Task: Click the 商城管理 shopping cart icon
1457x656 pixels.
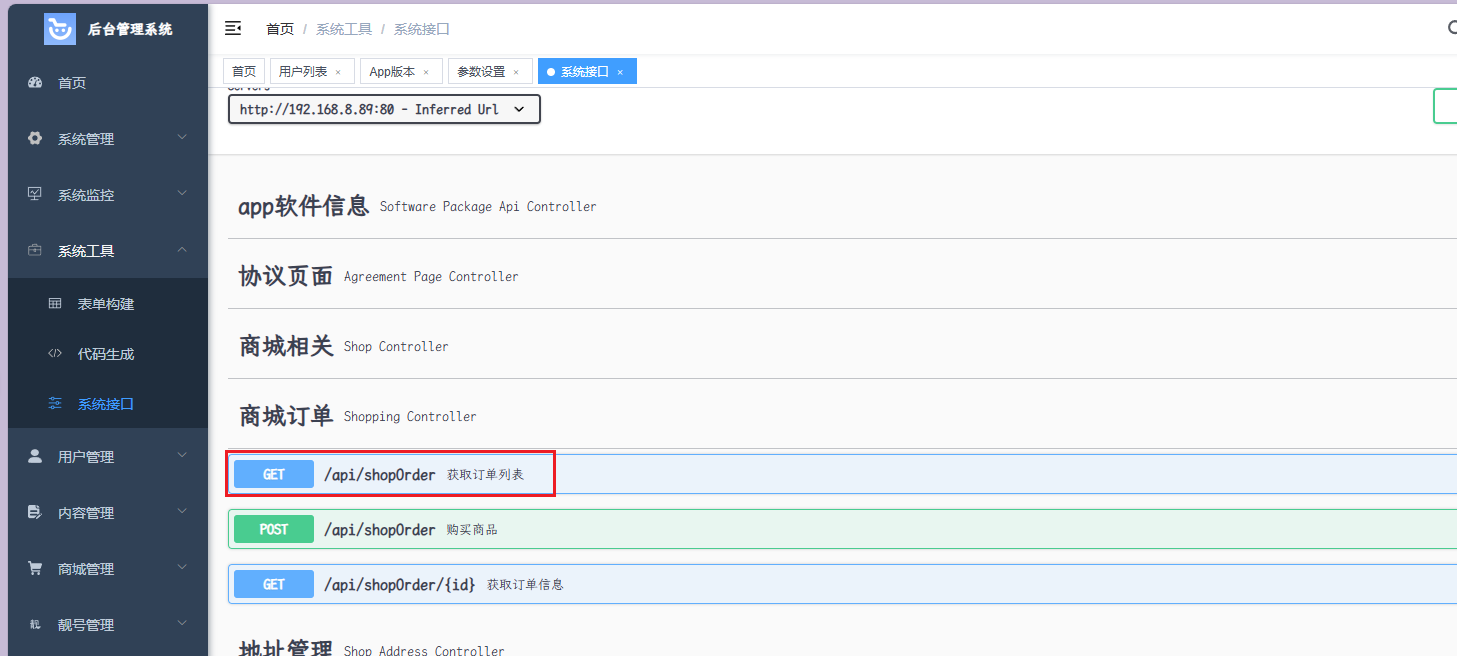Action: pyautogui.click(x=35, y=568)
